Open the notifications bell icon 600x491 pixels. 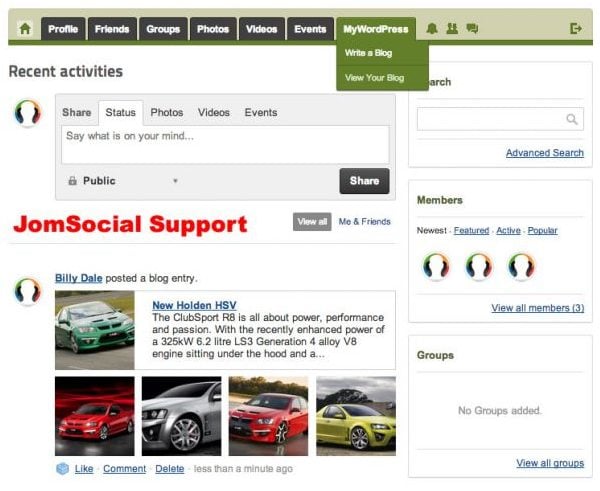pyautogui.click(x=432, y=29)
